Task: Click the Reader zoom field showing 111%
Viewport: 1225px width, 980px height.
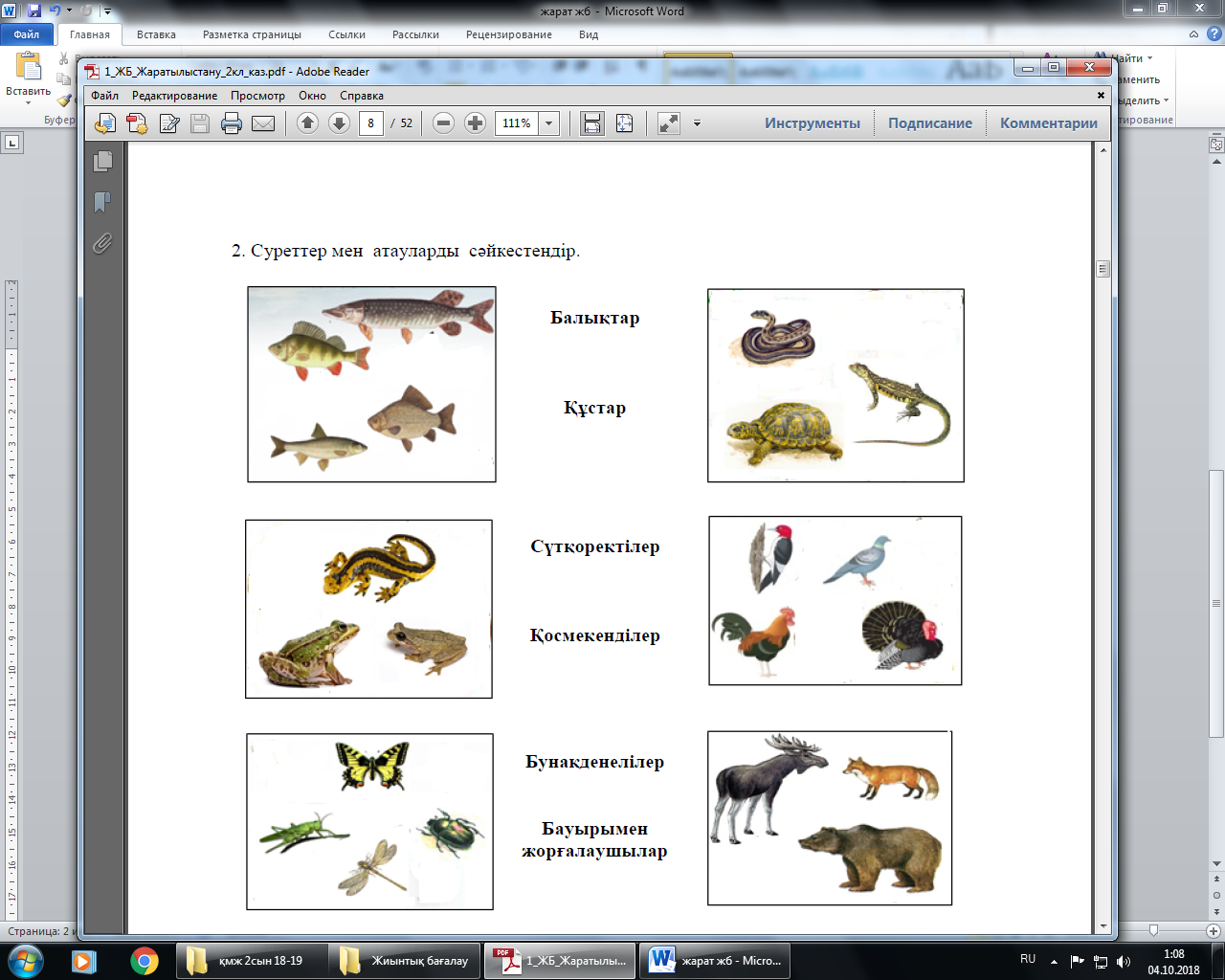Action: 517,123
